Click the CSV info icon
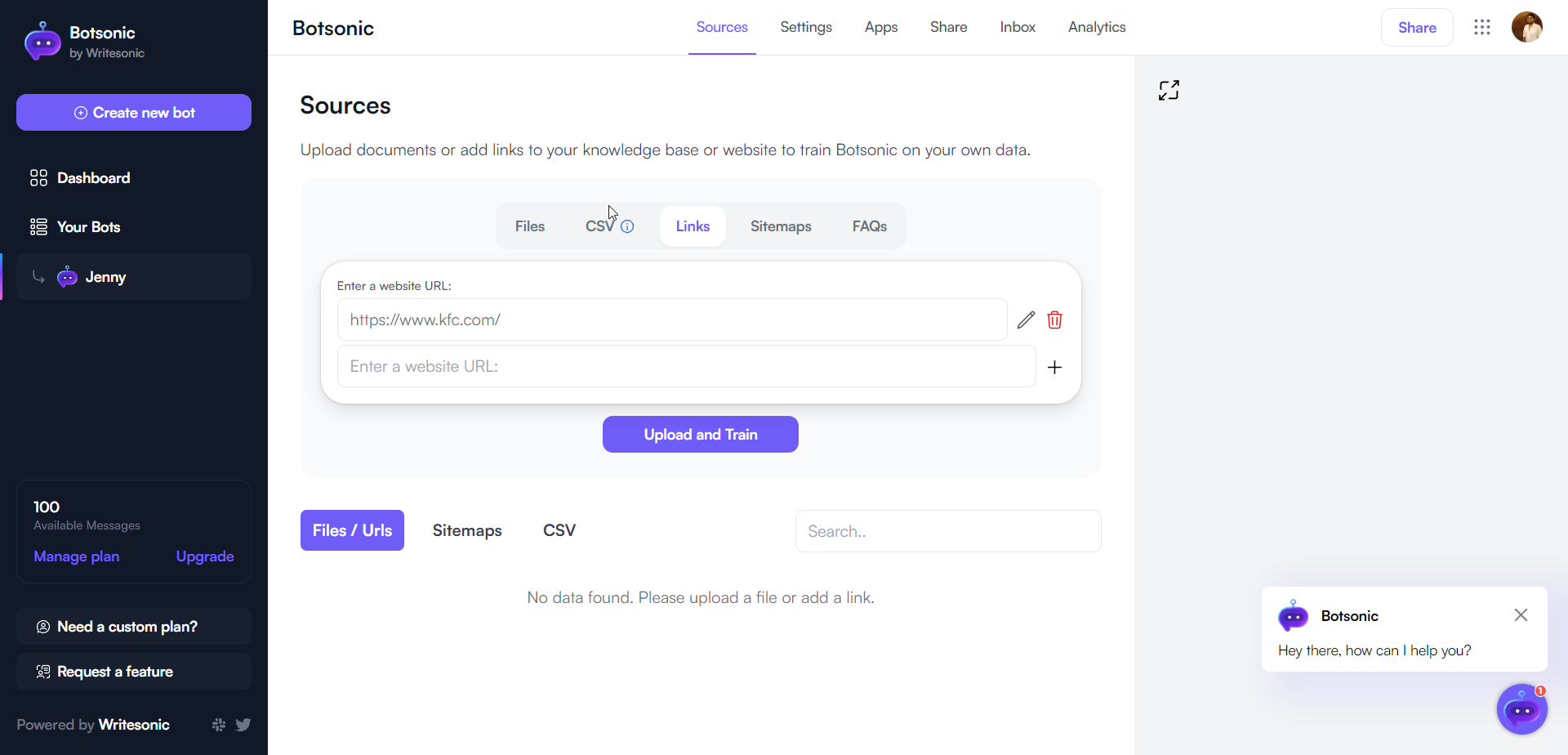 point(627,226)
